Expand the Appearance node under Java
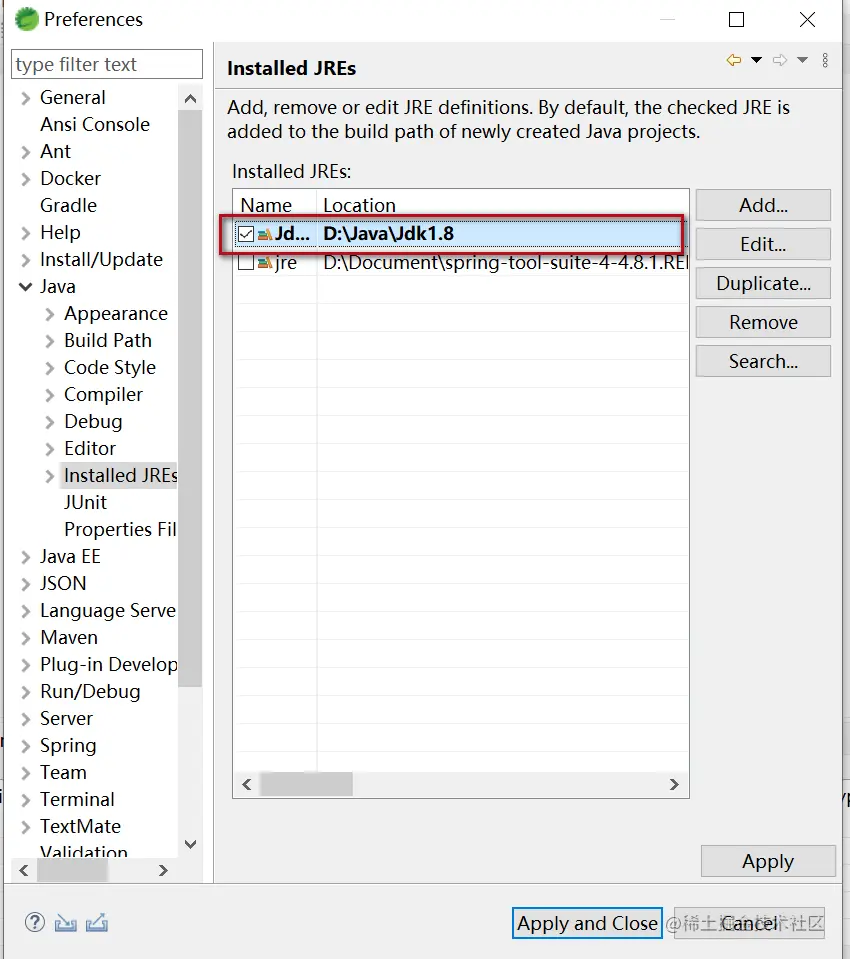This screenshot has width=850, height=959. [50, 314]
